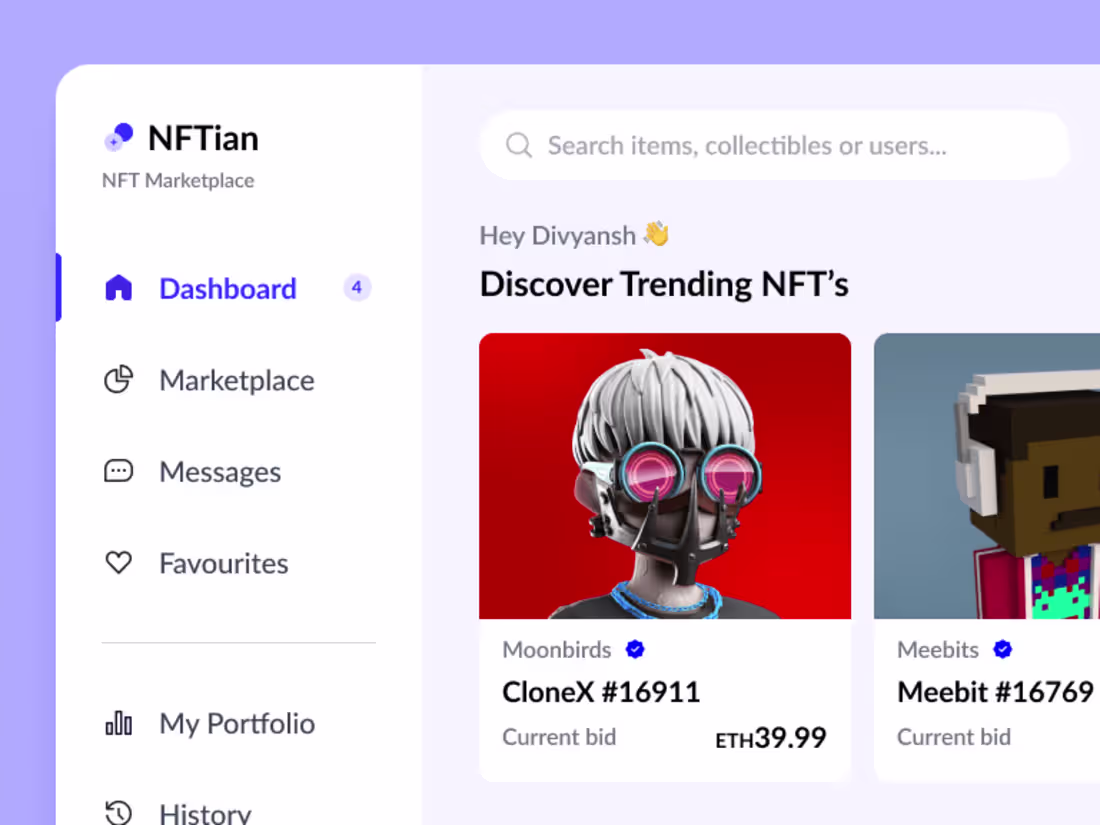Open the Messages chat bubble icon
Screen dimensions: 1100x825
click(119, 471)
